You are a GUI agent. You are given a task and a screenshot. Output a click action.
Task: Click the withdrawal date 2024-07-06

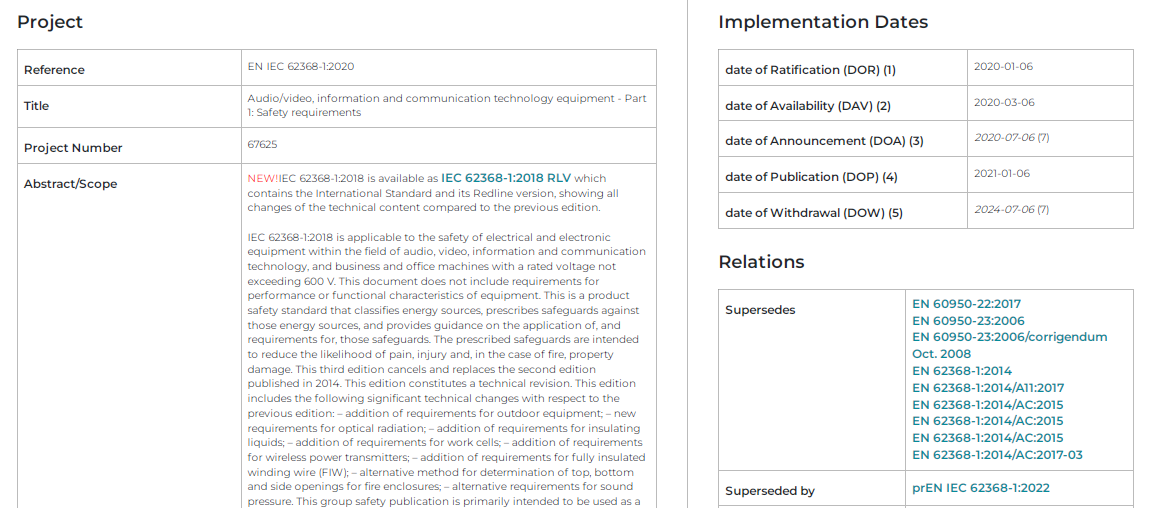pos(1004,209)
